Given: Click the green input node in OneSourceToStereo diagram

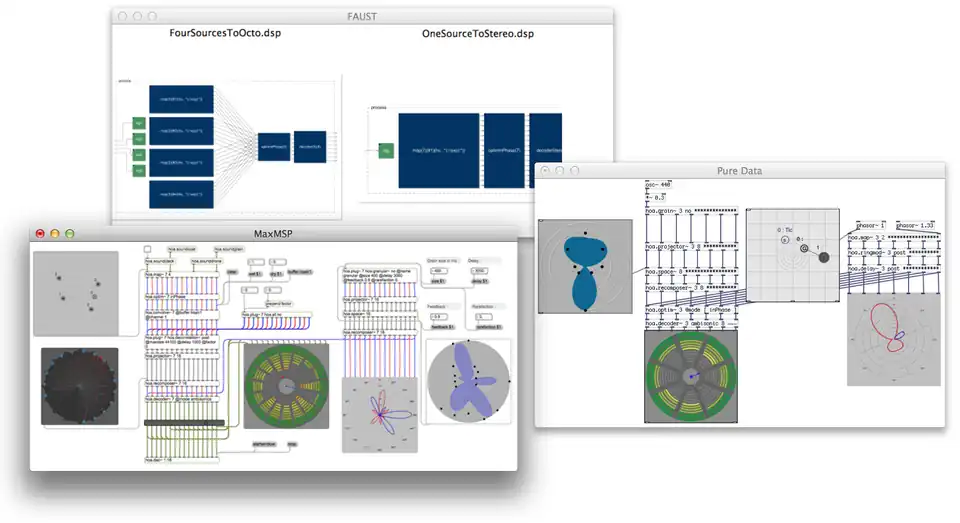Looking at the screenshot, I should coord(384,151).
